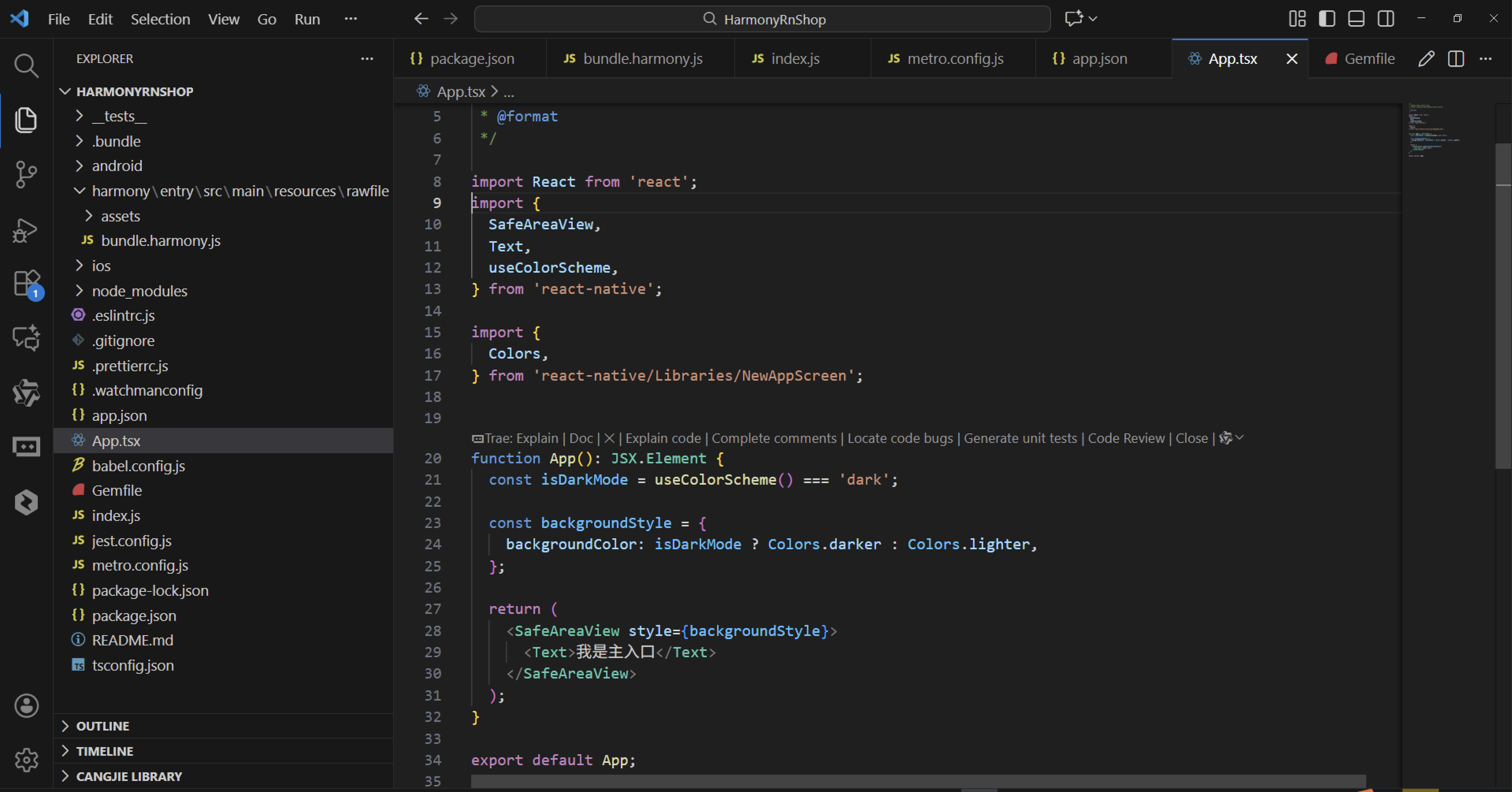The height and width of the screenshot is (792, 1512).
Task: Click Code Review code lens link
Action: click(x=1126, y=439)
